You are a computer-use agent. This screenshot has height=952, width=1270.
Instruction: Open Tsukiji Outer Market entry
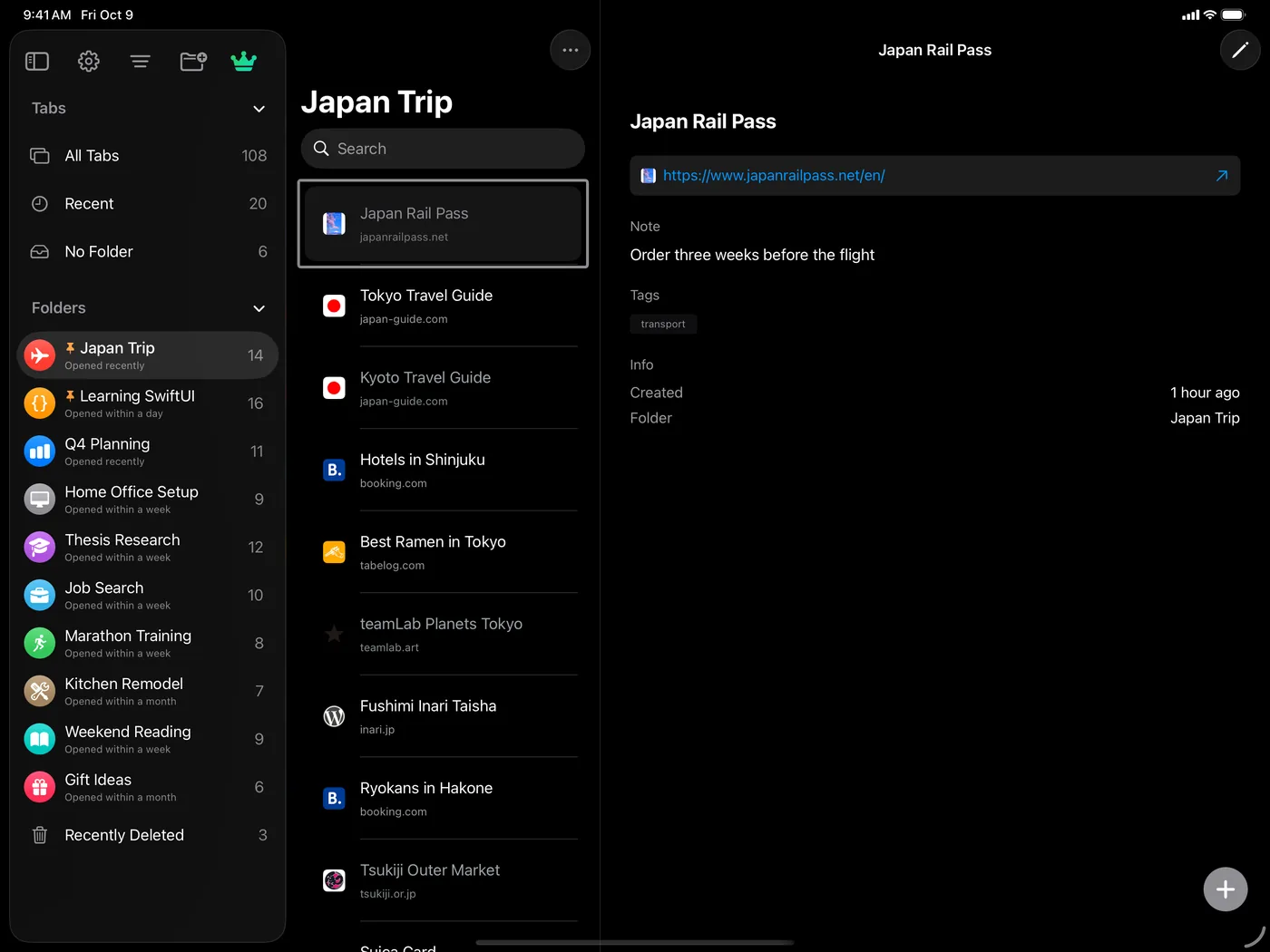[x=443, y=880]
